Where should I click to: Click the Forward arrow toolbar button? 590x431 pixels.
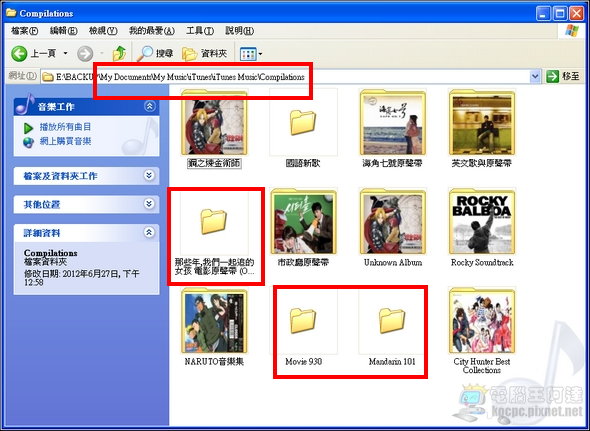point(85,54)
